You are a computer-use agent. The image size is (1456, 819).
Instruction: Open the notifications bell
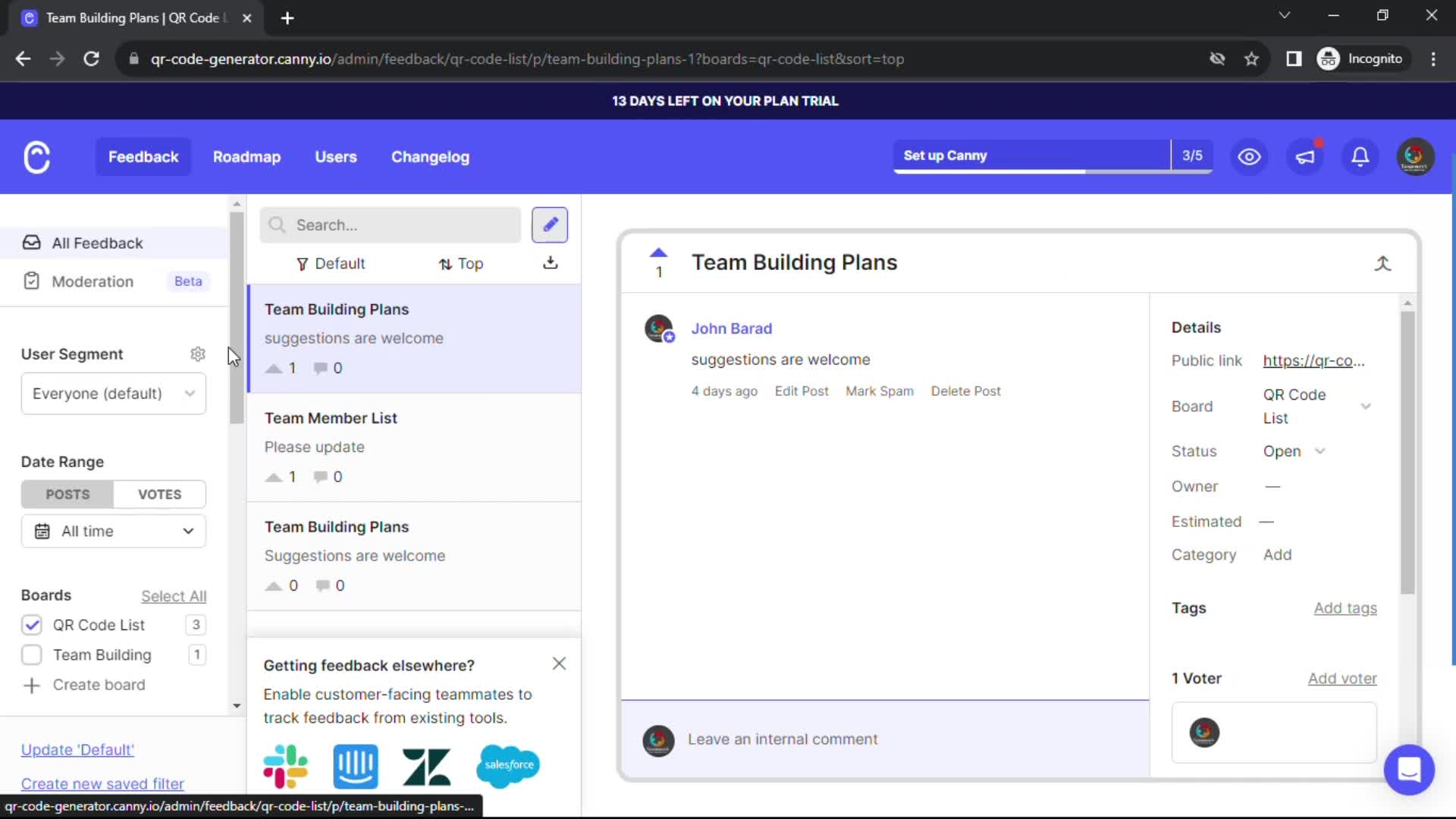click(1360, 157)
